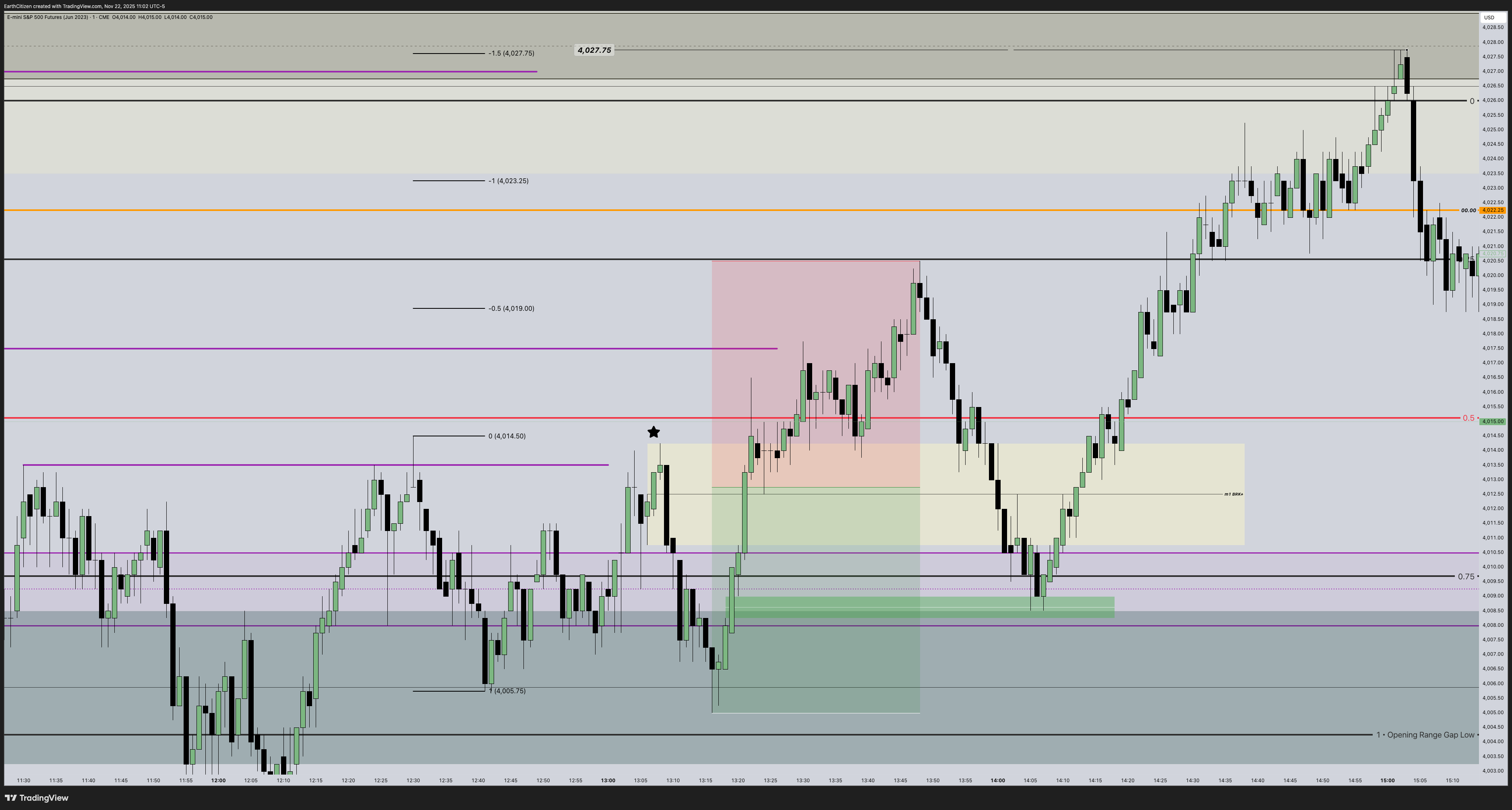This screenshot has height=810, width=1512.
Task: Click the 15:10 mark on the time axis
Action: coord(1452,781)
